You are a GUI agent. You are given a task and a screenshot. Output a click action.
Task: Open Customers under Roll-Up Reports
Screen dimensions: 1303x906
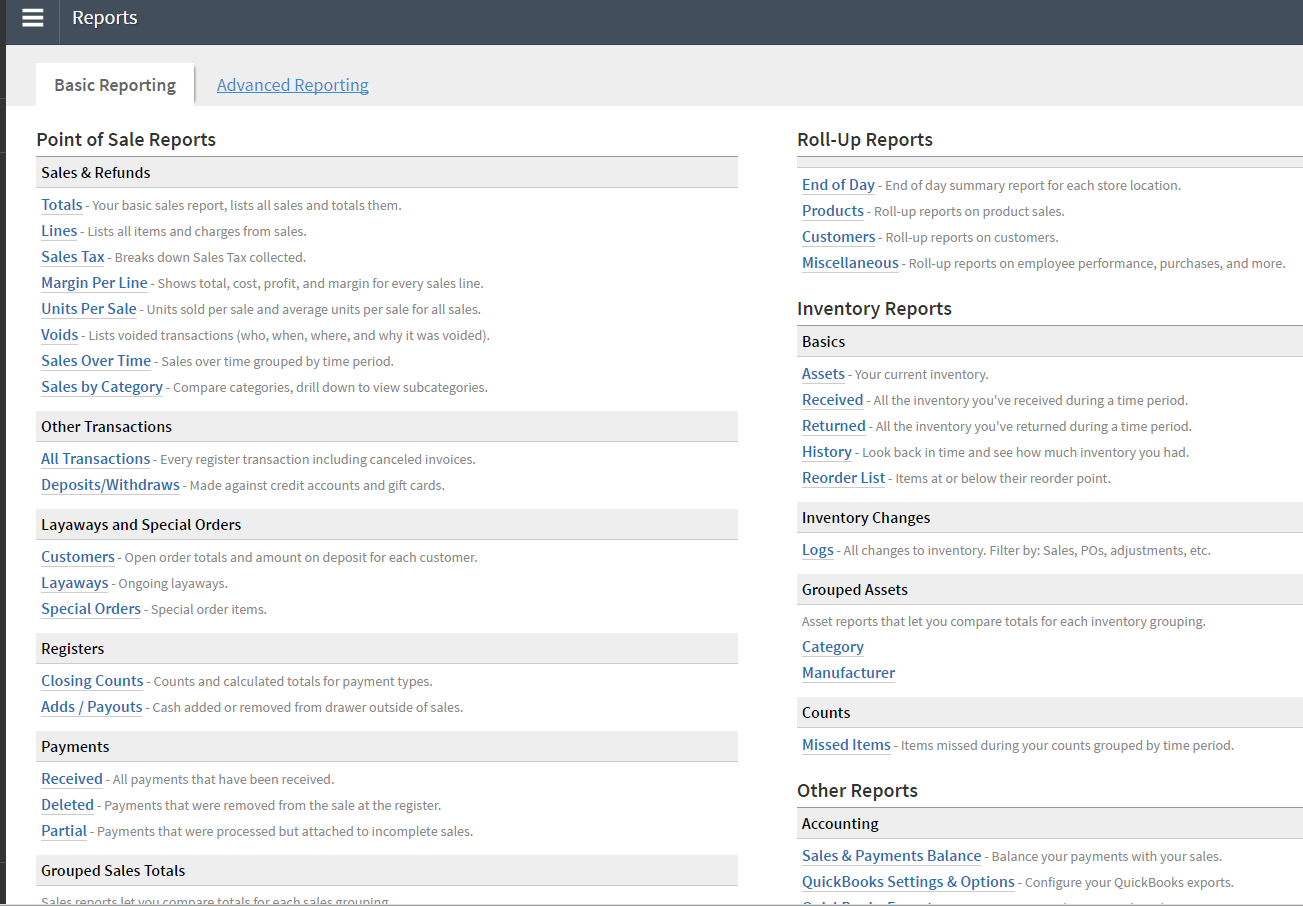click(x=838, y=237)
